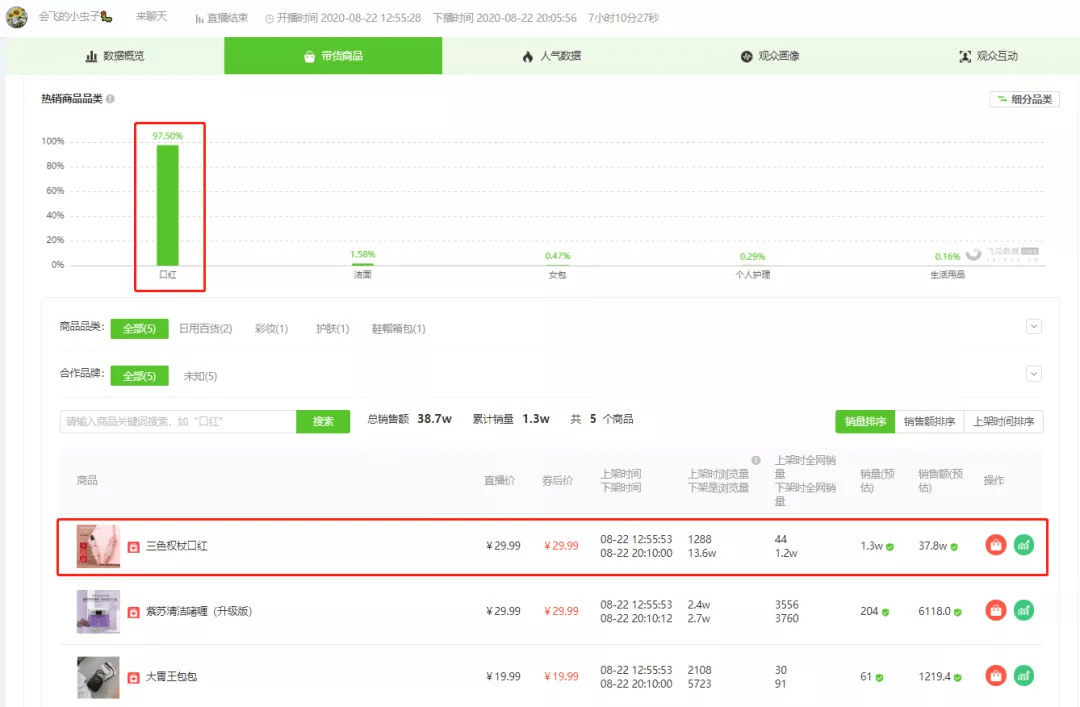
Task: Switch to 观众画像 tab
Action: pyautogui.click(x=769, y=56)
